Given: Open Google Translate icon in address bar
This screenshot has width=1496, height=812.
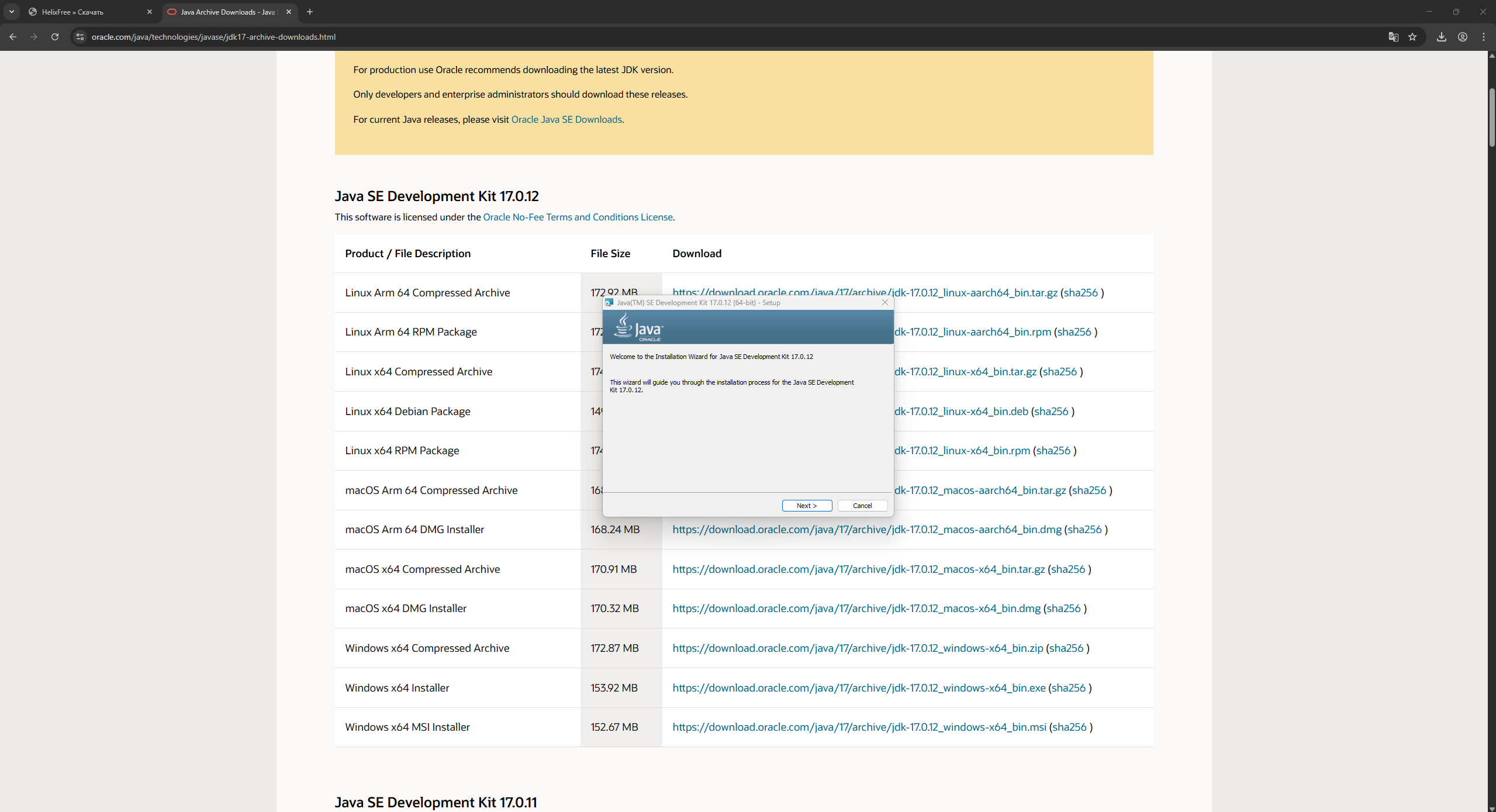Looking at the screenshot, I should (1394, 37).
